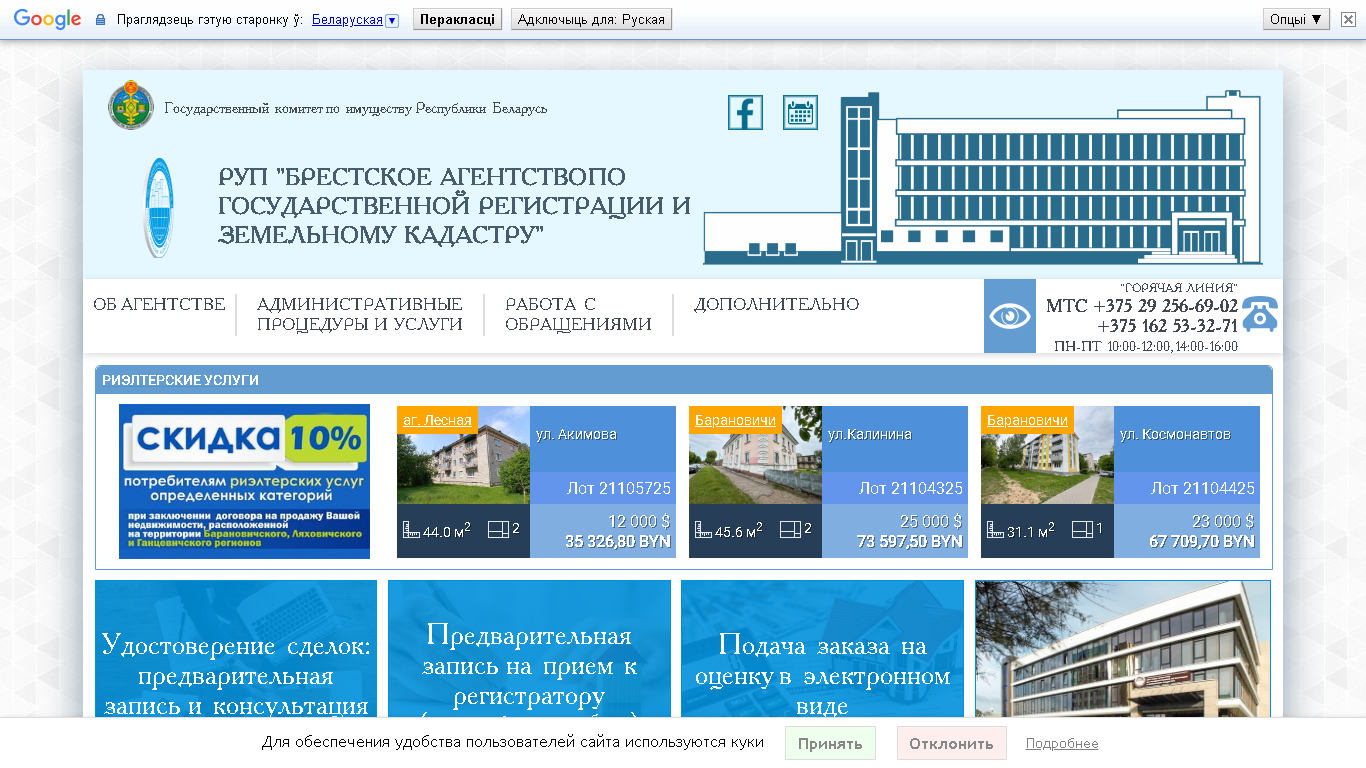This screenshot has width=1366, height=768.
Task: Click the Государственный комитет по имуществу text
Action: point(356,108)
